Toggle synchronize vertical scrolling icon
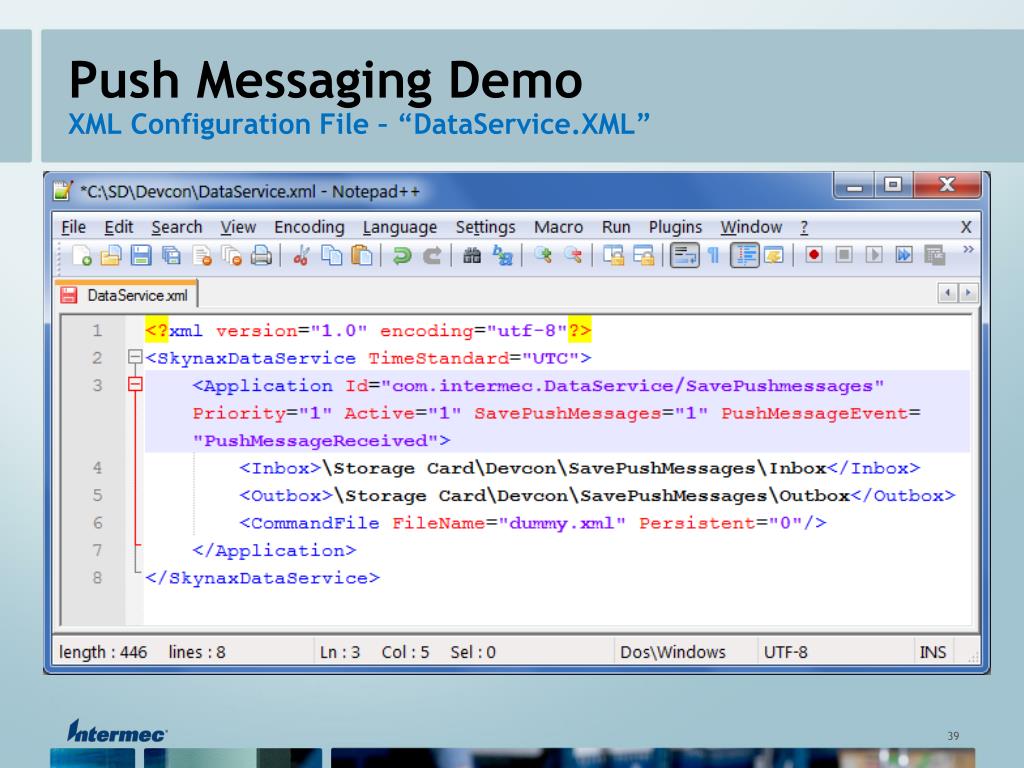 pos(613,255)
